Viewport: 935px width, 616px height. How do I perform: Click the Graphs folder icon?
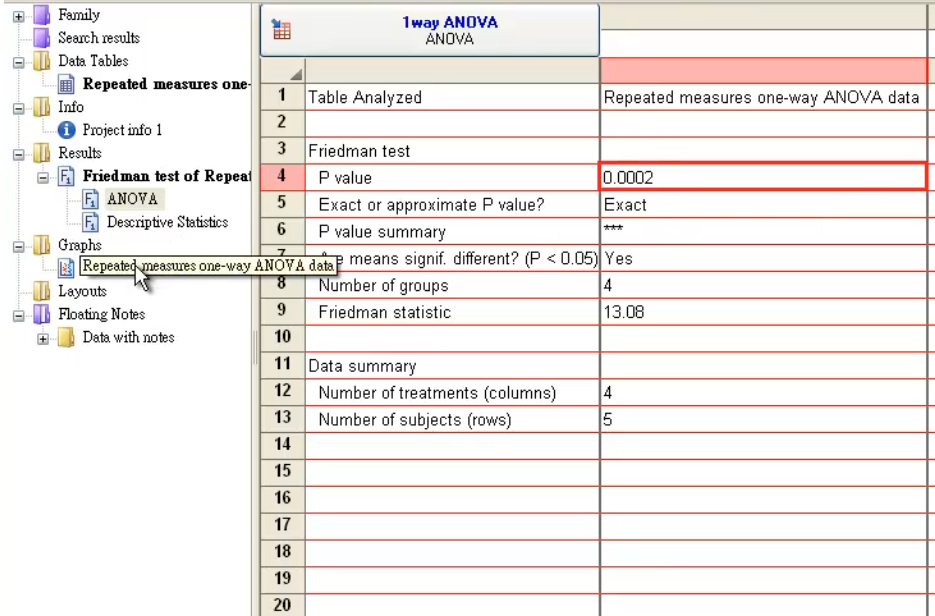pyautogui.click(x=42, y=245)
